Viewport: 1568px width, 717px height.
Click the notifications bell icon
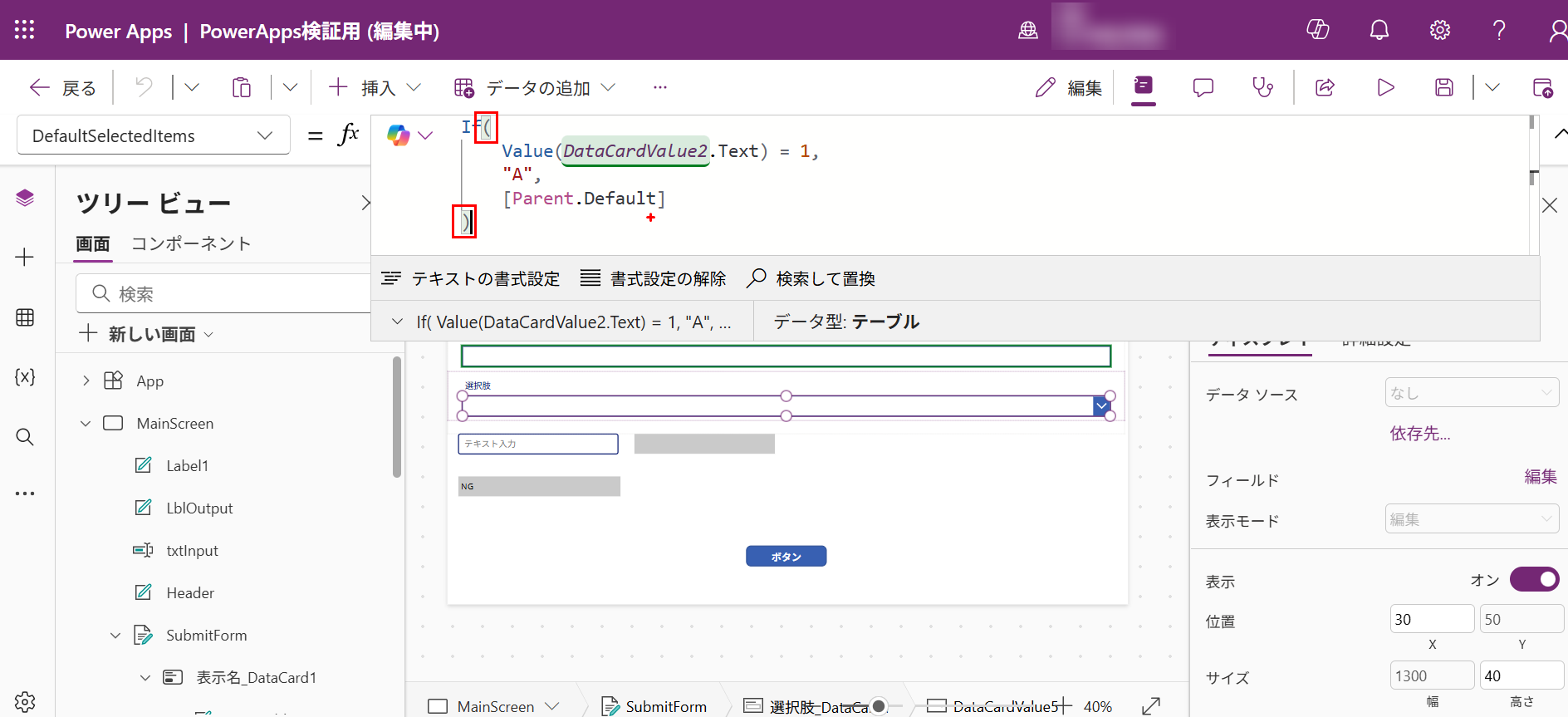click(1379, 30)
